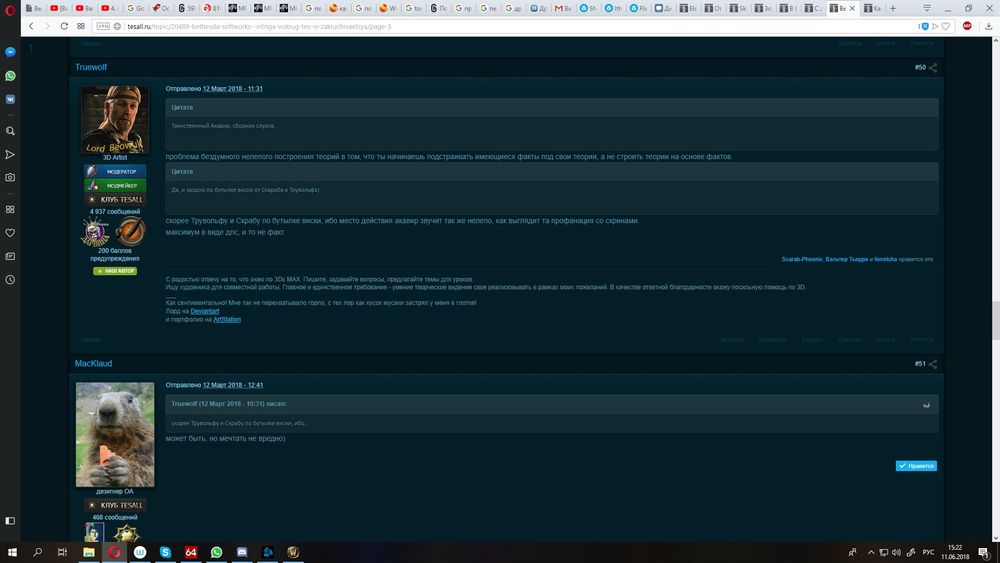This screenshot has height=563, width=1000.
Task: Open browsing history clock in the sidebar
Action: (x=10, y=280)
